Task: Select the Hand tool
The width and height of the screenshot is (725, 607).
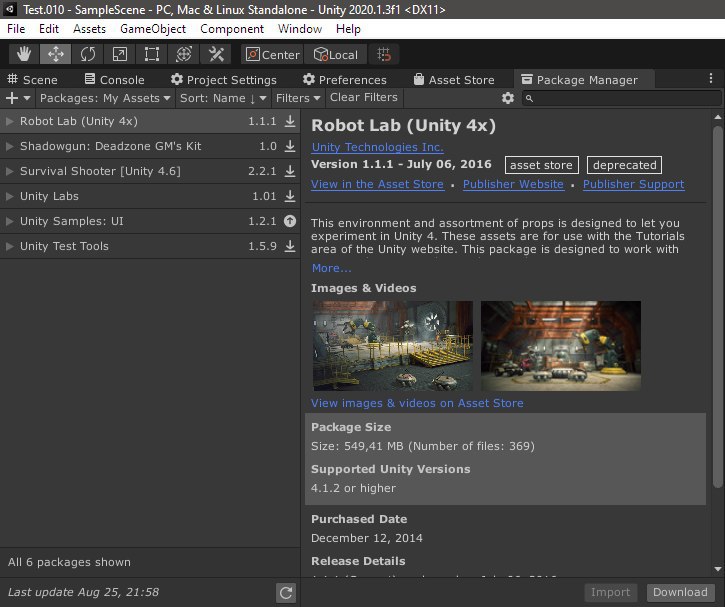Action: (x=24, y=55)
